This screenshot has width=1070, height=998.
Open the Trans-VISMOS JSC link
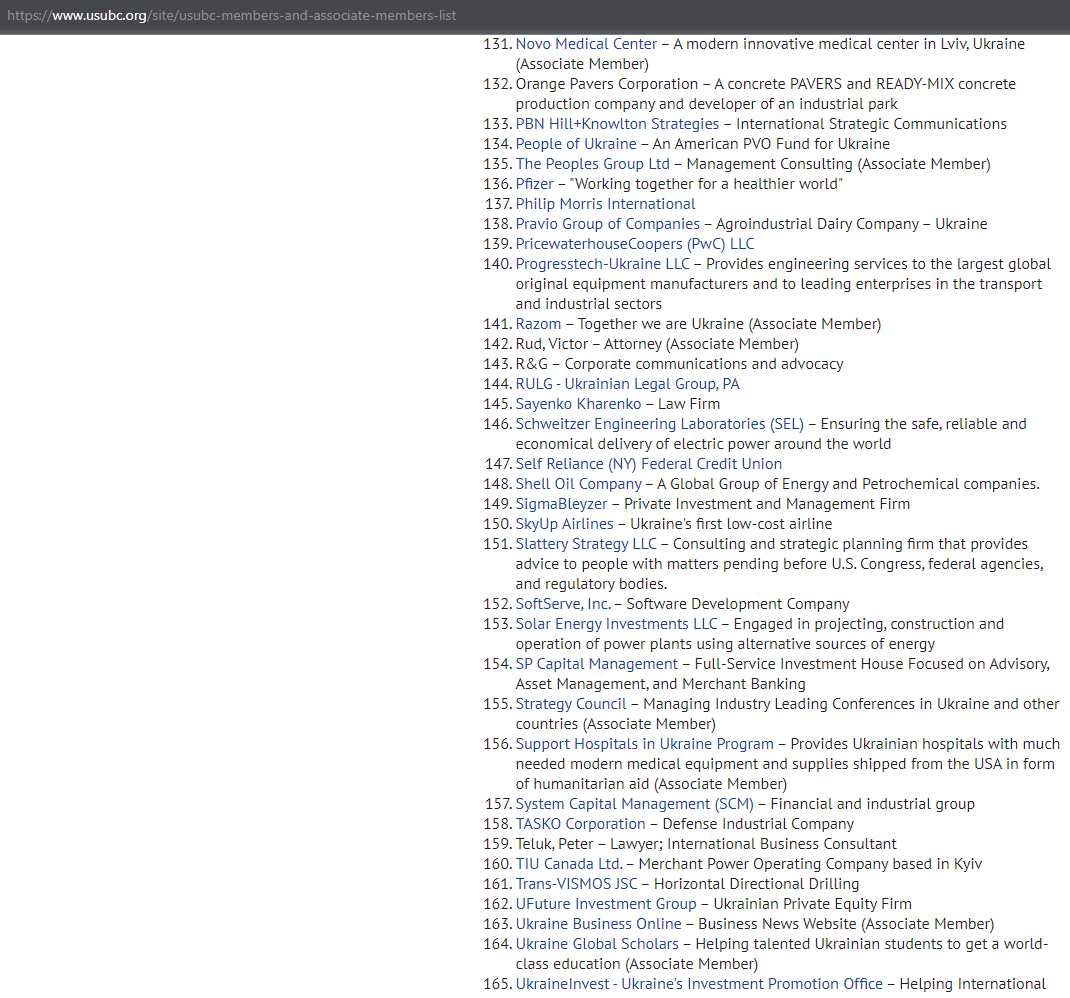(x=577, y=884)
